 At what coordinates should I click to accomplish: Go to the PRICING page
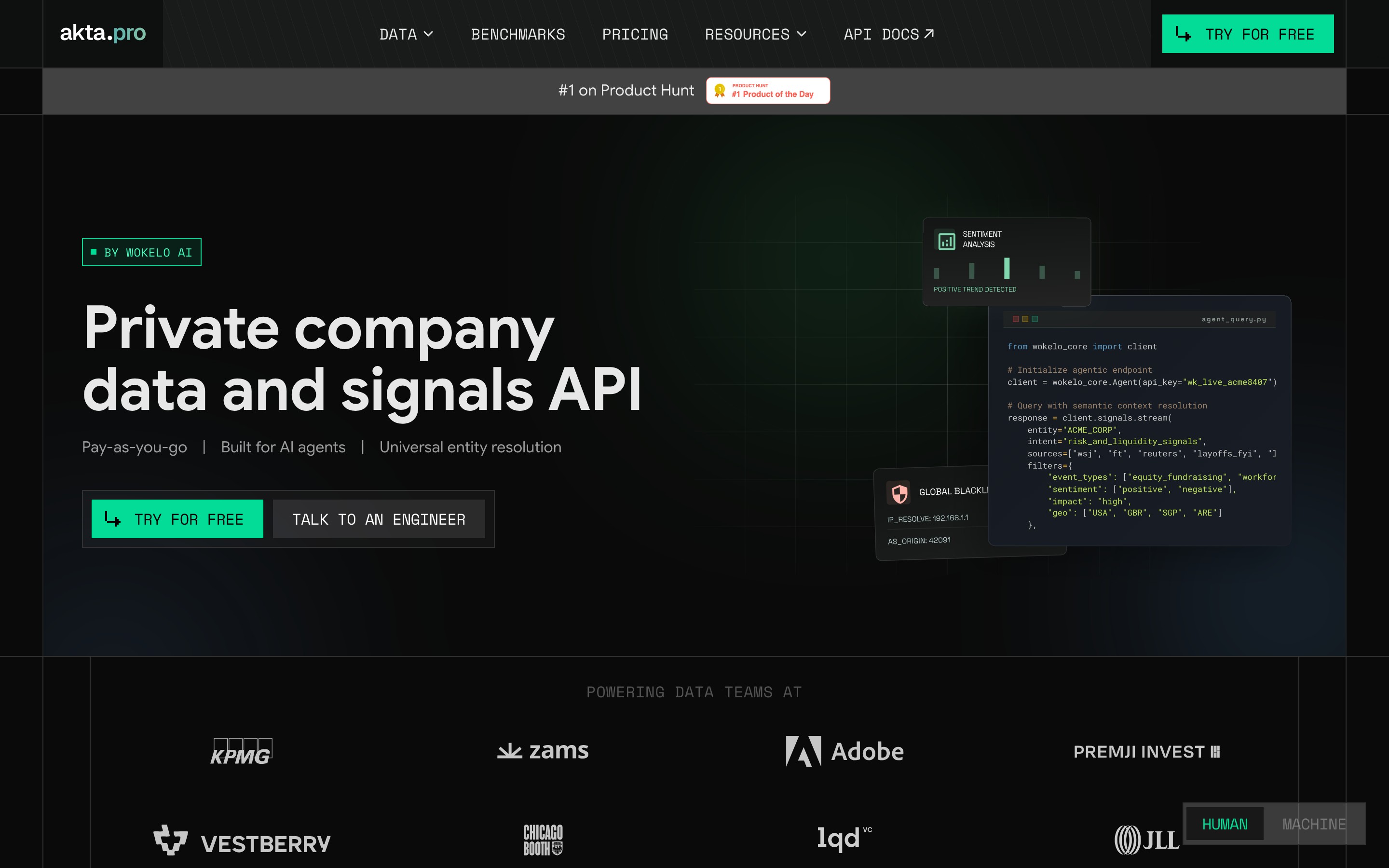point(635,34)
